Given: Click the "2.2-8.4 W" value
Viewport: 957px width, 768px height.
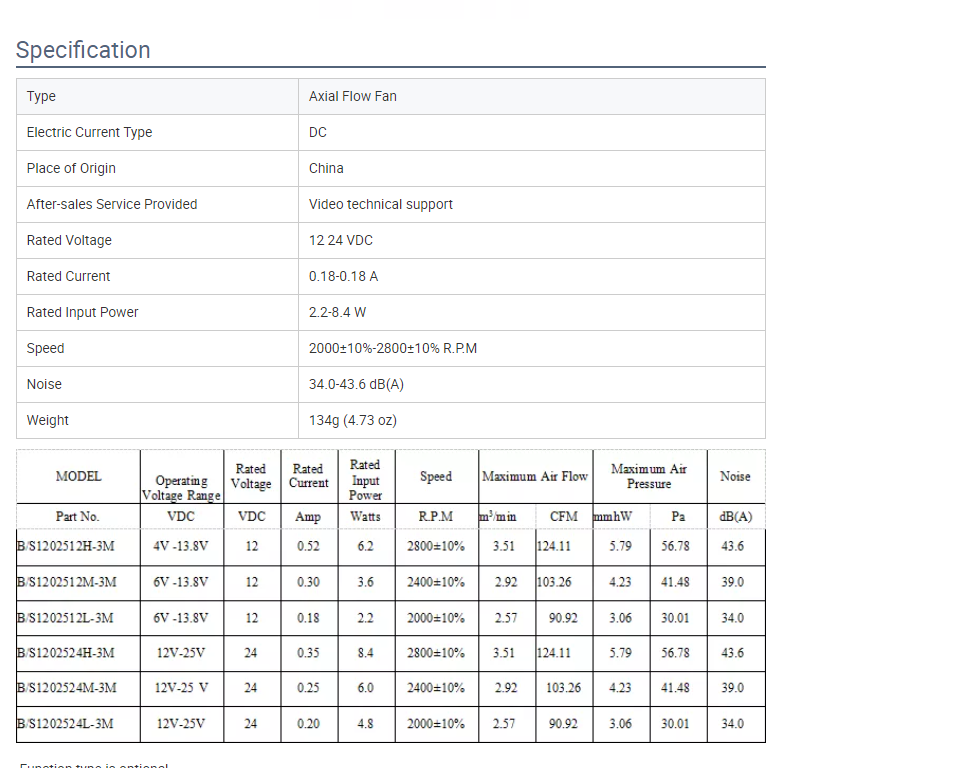Looking at the screenshot, I should [x=338, y=313].
